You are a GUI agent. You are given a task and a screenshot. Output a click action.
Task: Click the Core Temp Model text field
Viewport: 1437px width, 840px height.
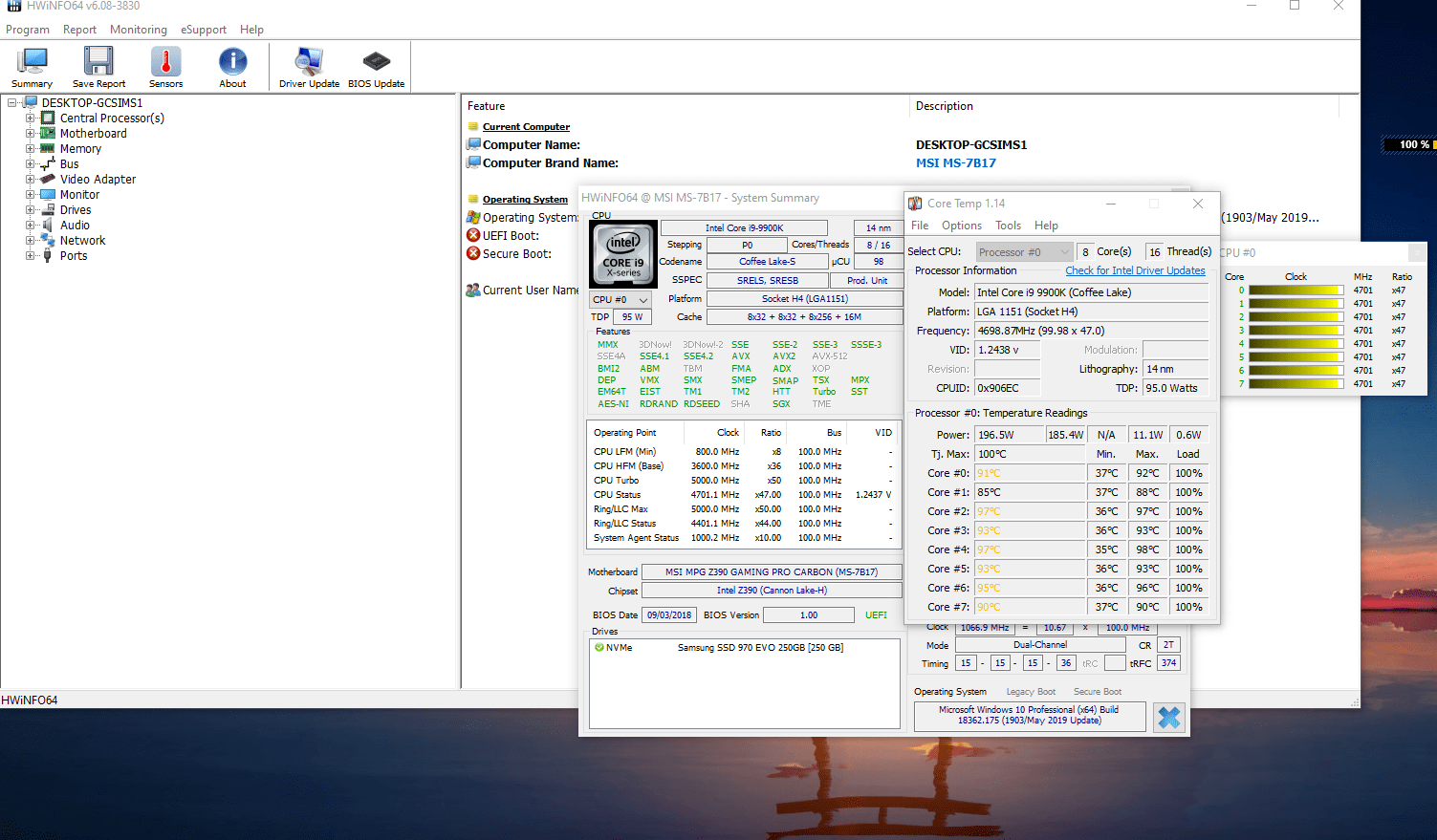[x=1090, y=292]
